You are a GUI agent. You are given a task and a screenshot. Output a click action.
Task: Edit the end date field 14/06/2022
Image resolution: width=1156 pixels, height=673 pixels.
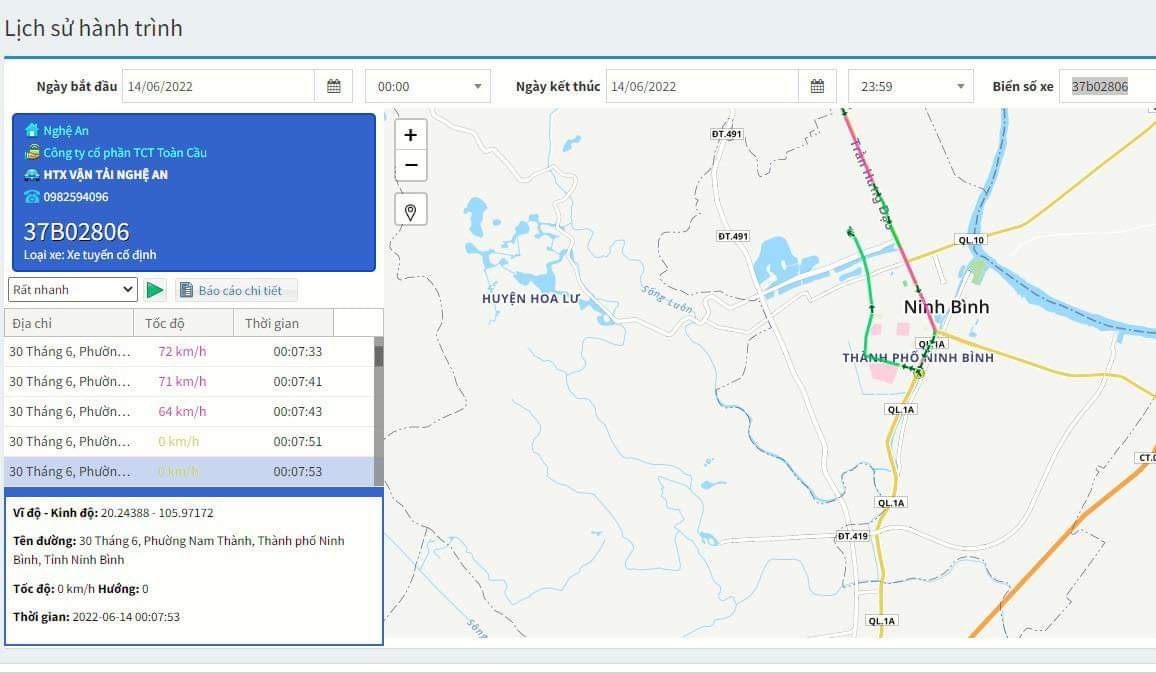click(x=702, y=86)
